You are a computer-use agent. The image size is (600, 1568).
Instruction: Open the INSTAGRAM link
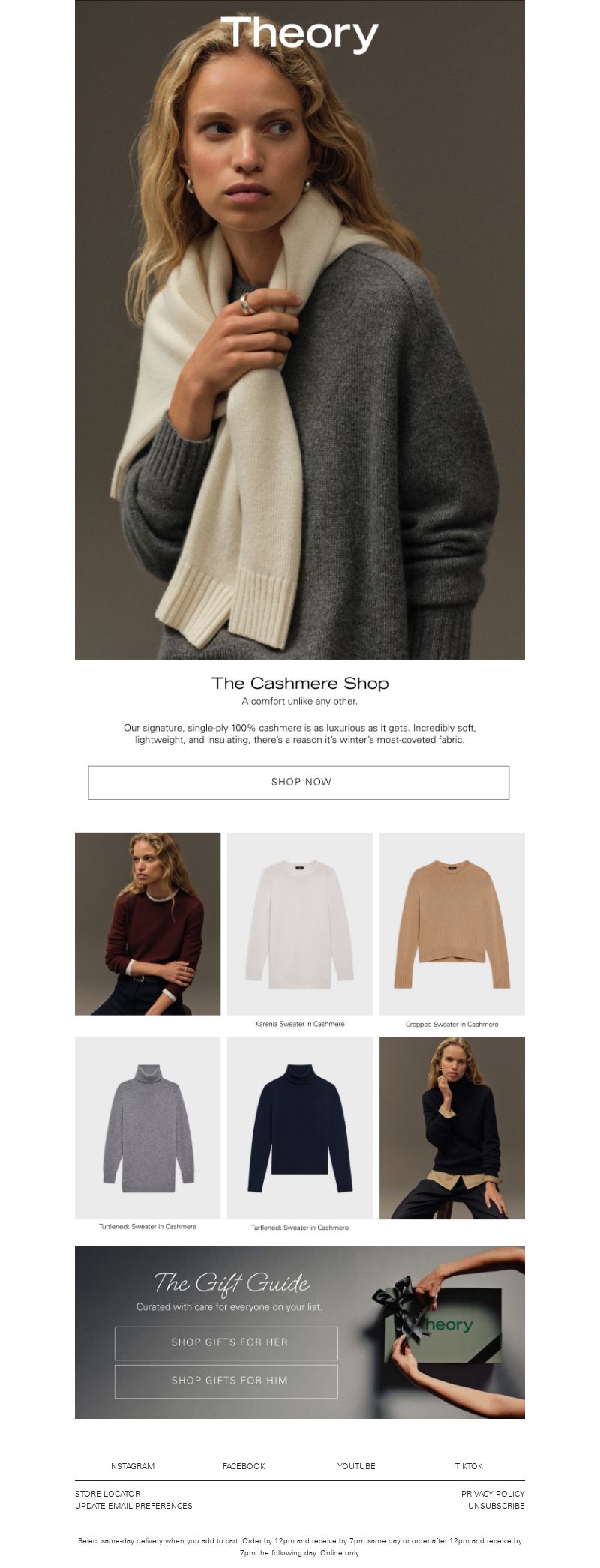coord(131,1466)
